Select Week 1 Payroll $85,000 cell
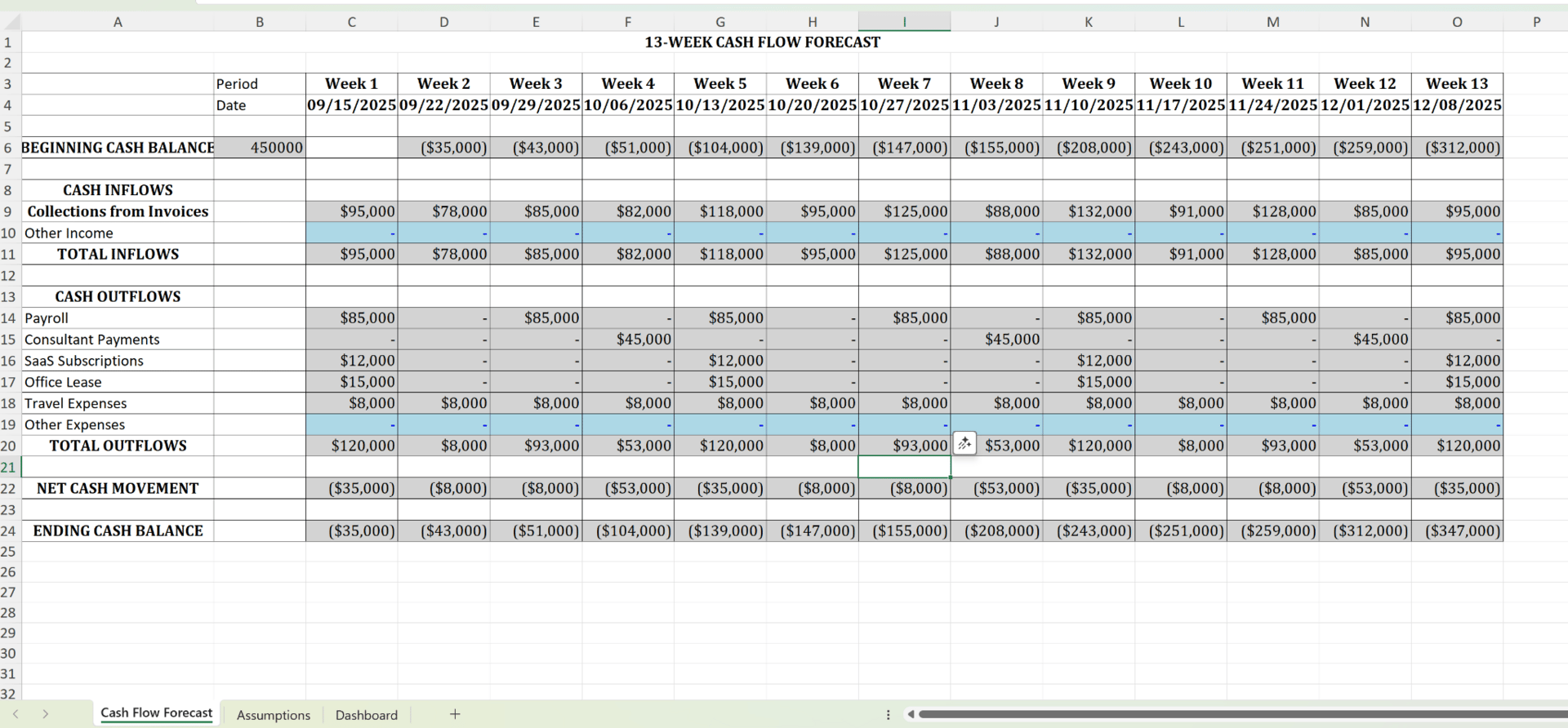 pyautogui.click(x=352, y=318)
